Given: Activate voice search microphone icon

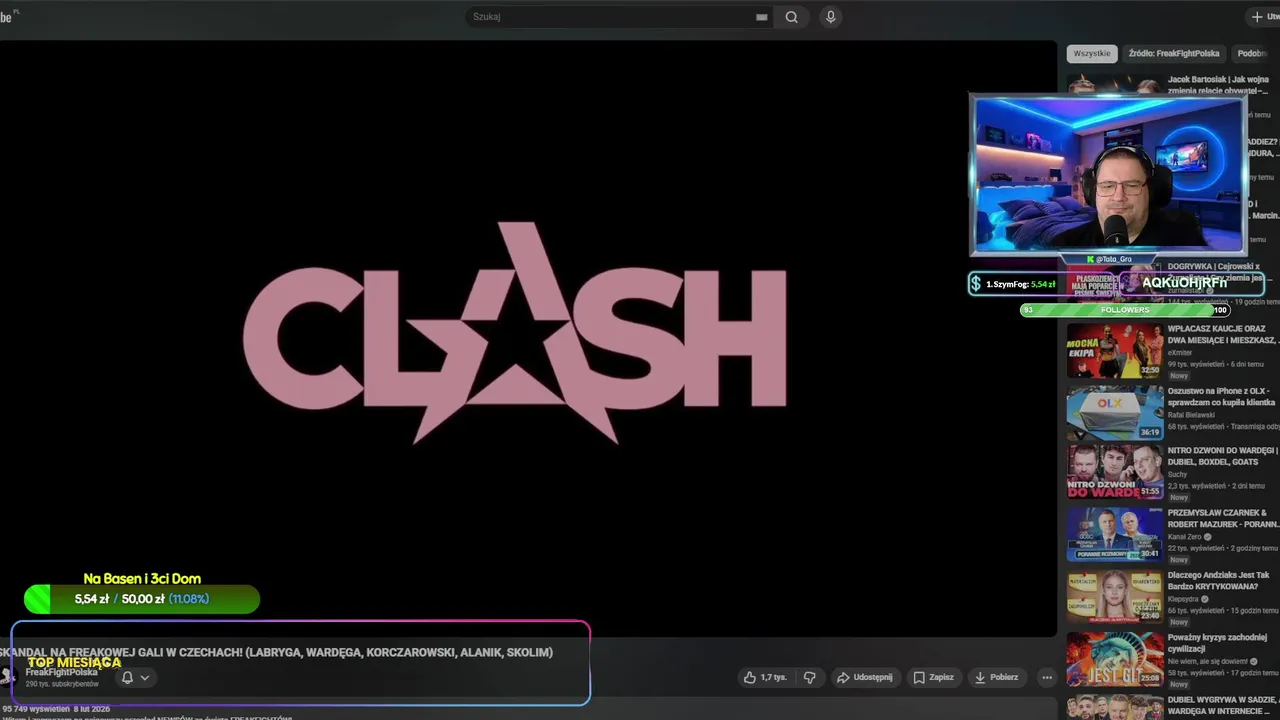Looking at the screenshot, I should click(x=830, y=17).
